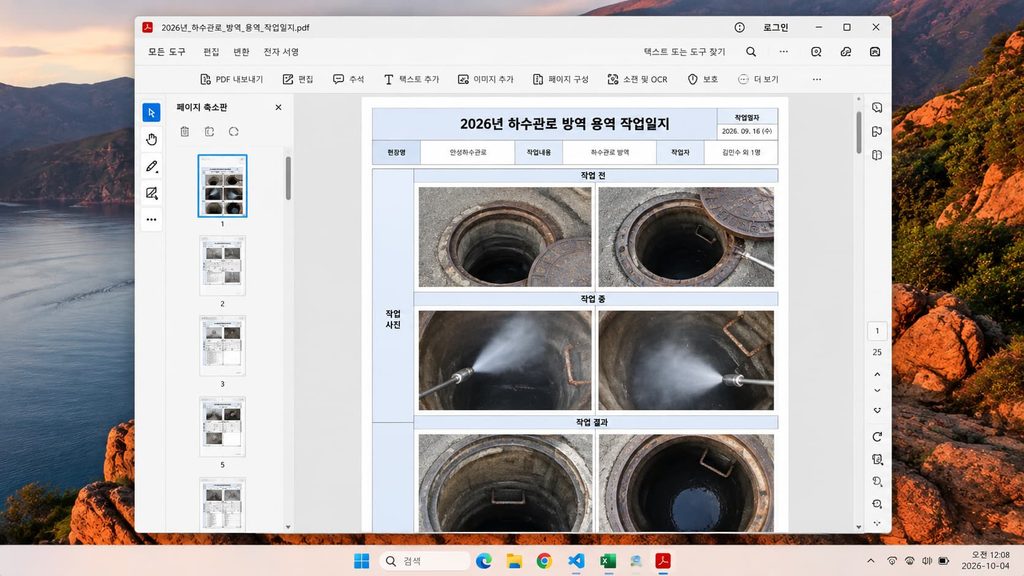Open Visual Studio Code from taskbar

576,561
